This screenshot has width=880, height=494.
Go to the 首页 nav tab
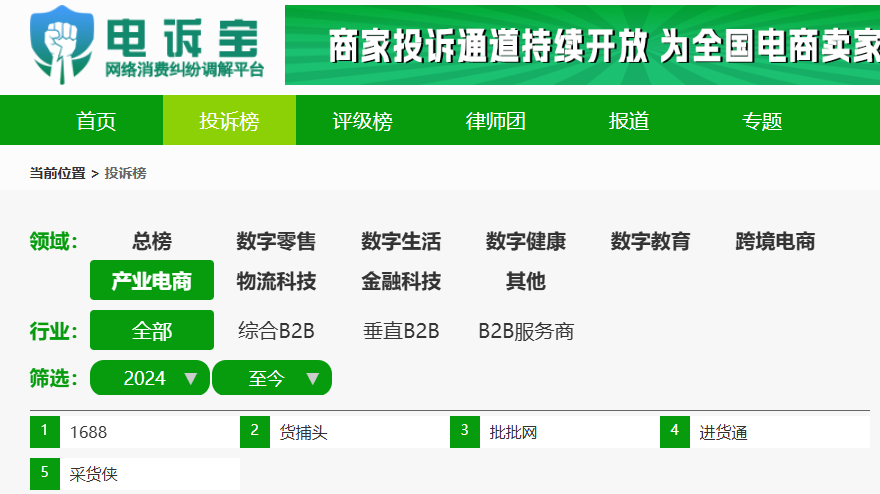pos(96,121)
